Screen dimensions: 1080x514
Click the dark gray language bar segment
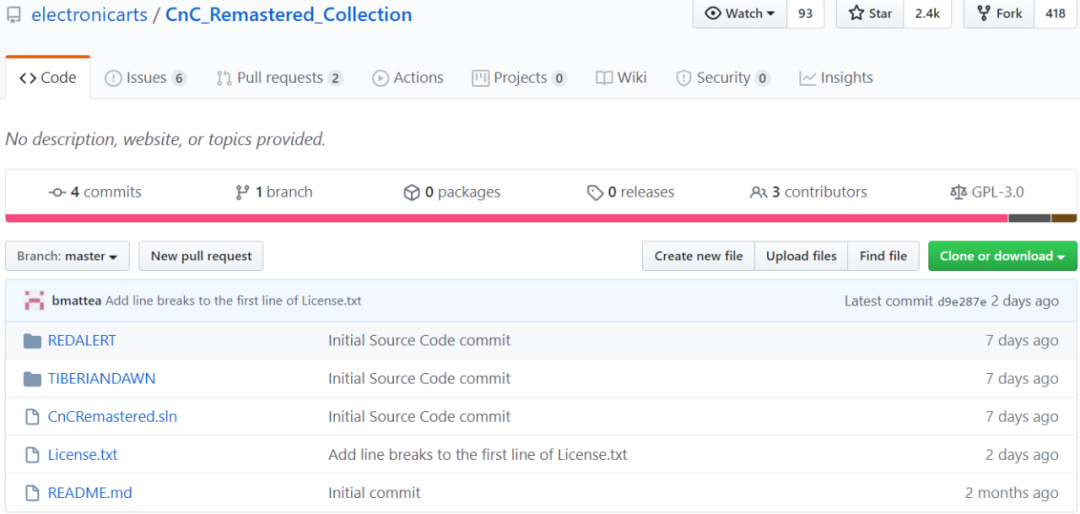(x=1029, y=218)
